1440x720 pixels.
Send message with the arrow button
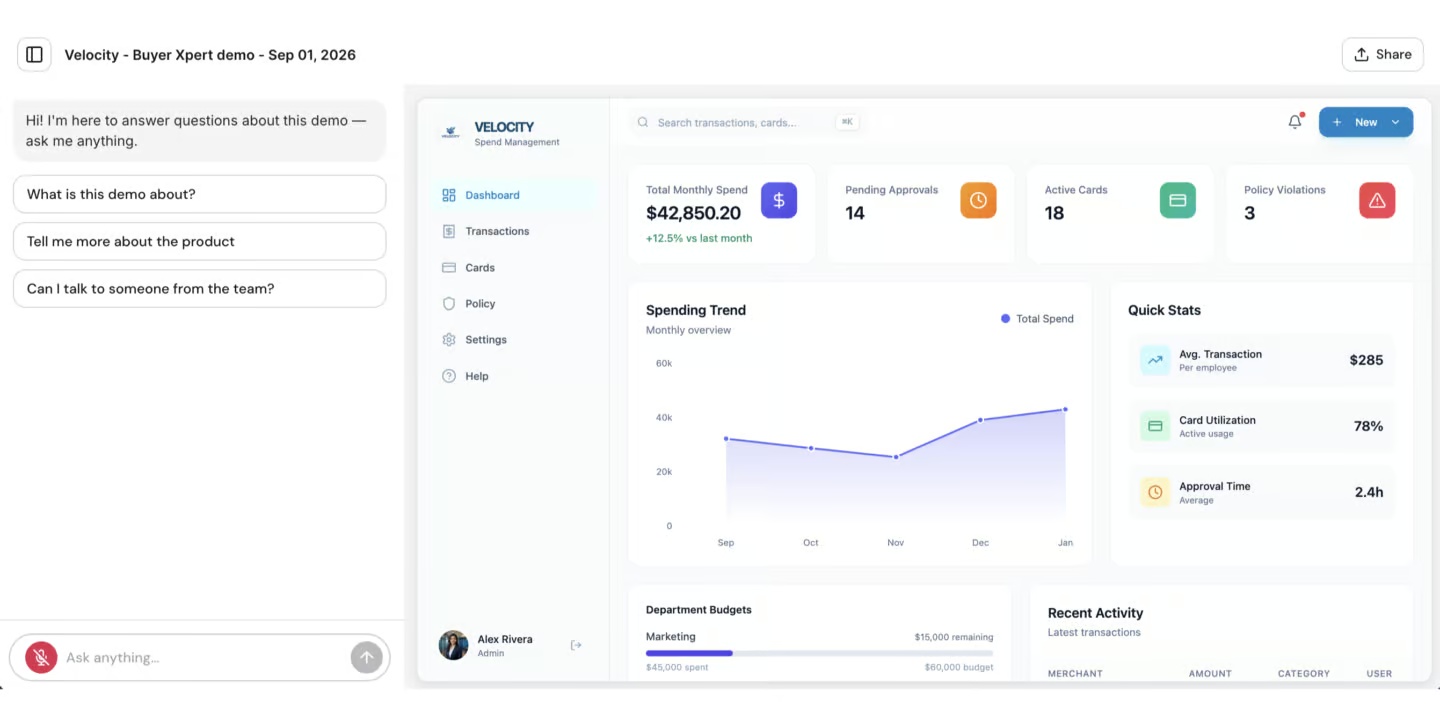point(366,657)
